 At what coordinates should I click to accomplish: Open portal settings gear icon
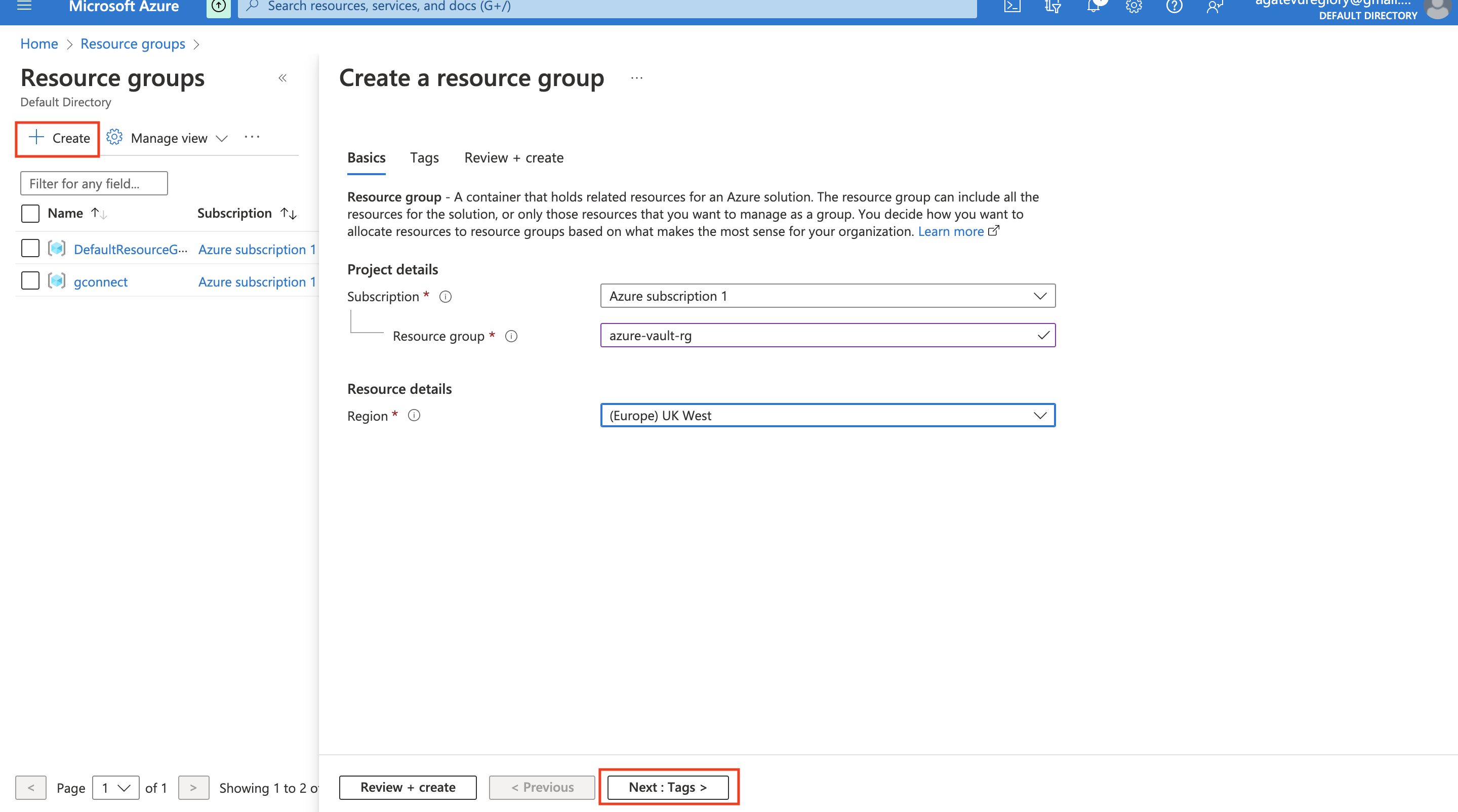1133,7
